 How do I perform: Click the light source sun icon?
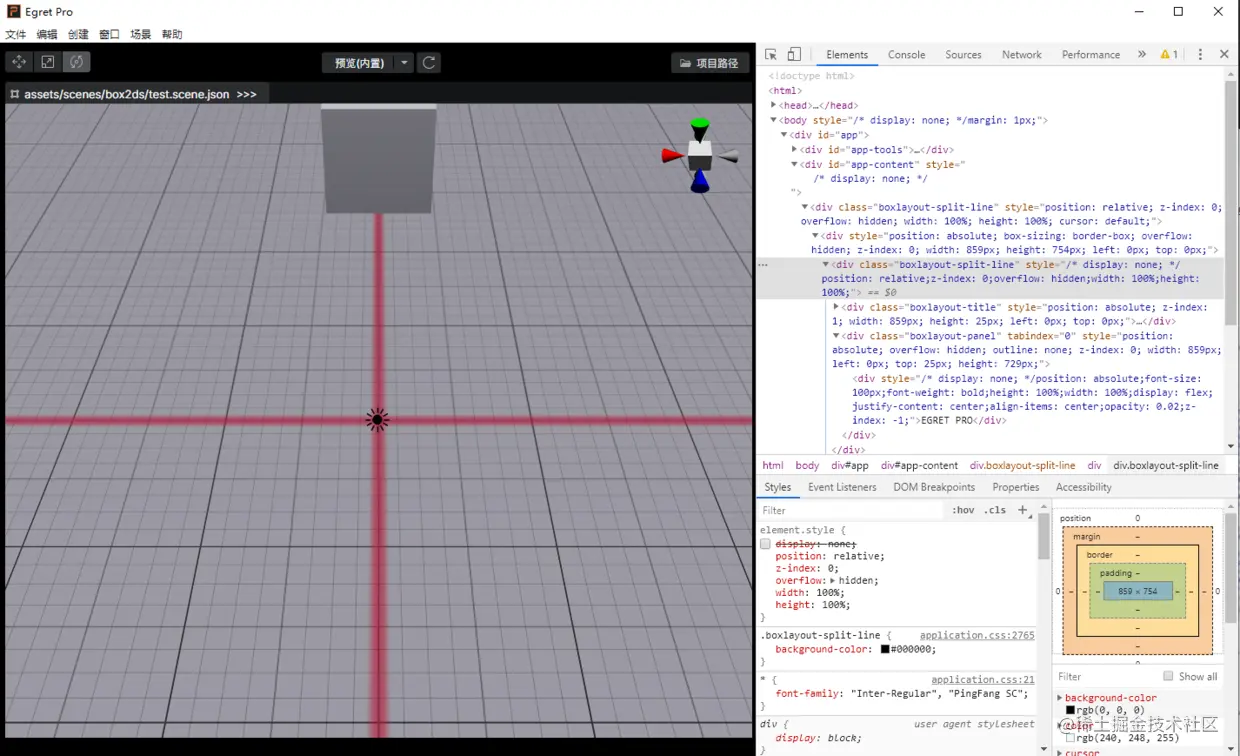(x=377, y=420)
